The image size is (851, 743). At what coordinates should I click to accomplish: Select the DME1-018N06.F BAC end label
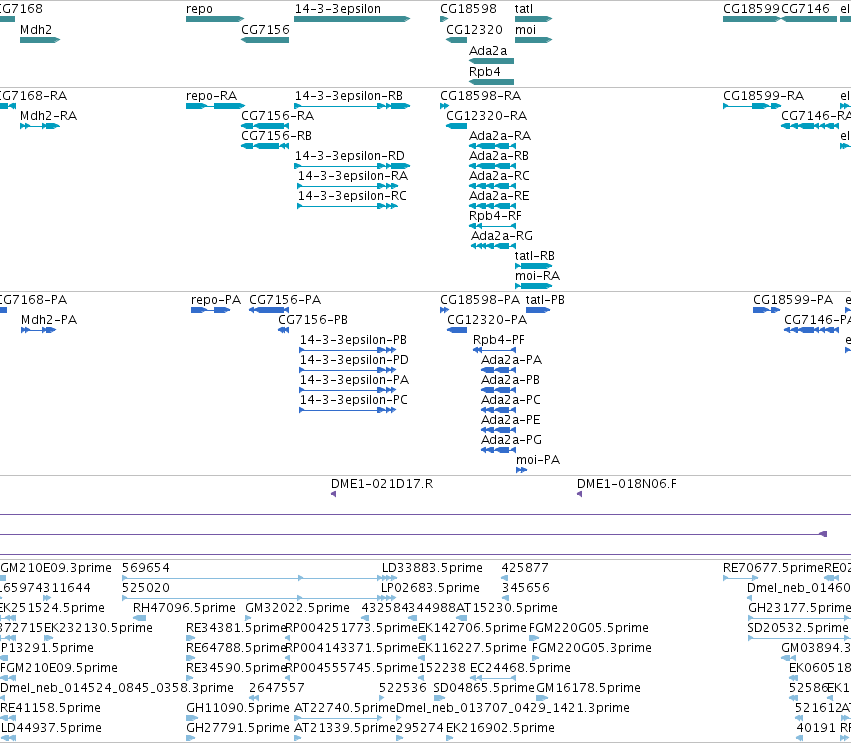point(627,484)
